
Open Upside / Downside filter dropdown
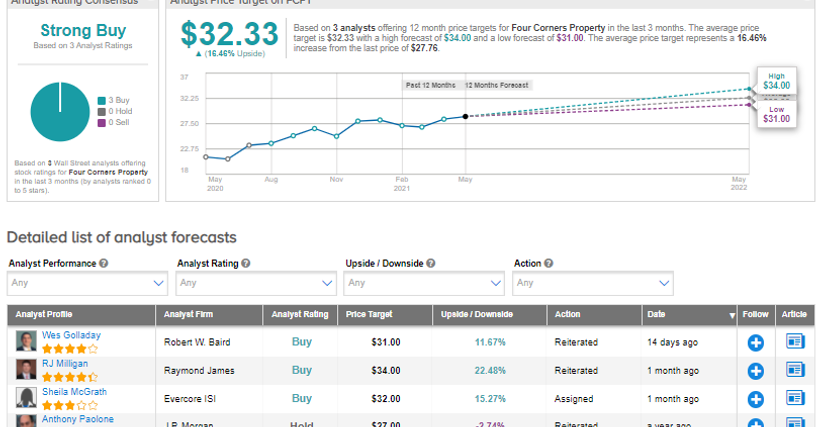click(424, 283)
